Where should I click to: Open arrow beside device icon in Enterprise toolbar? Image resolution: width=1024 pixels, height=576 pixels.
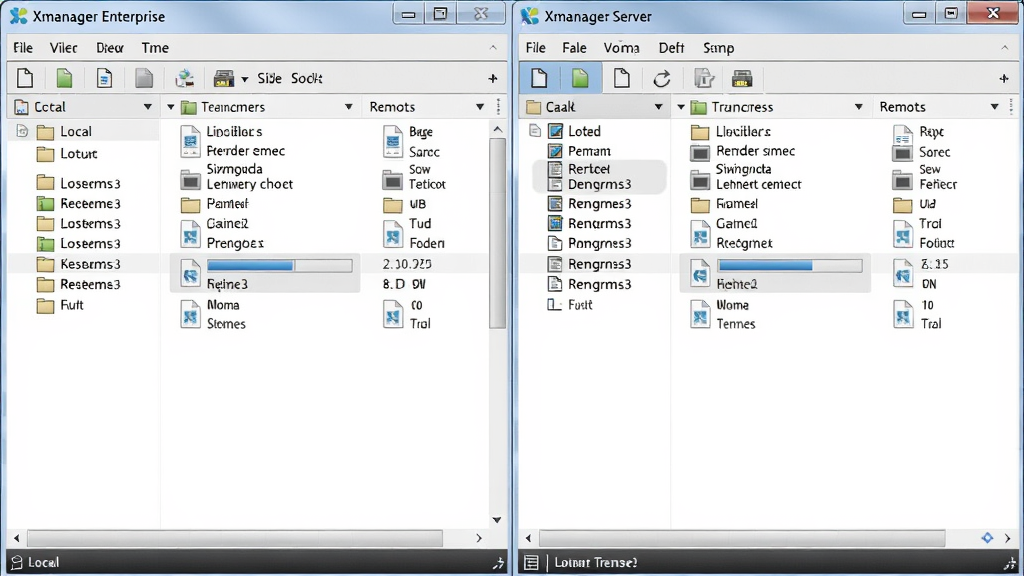point(244,80)
